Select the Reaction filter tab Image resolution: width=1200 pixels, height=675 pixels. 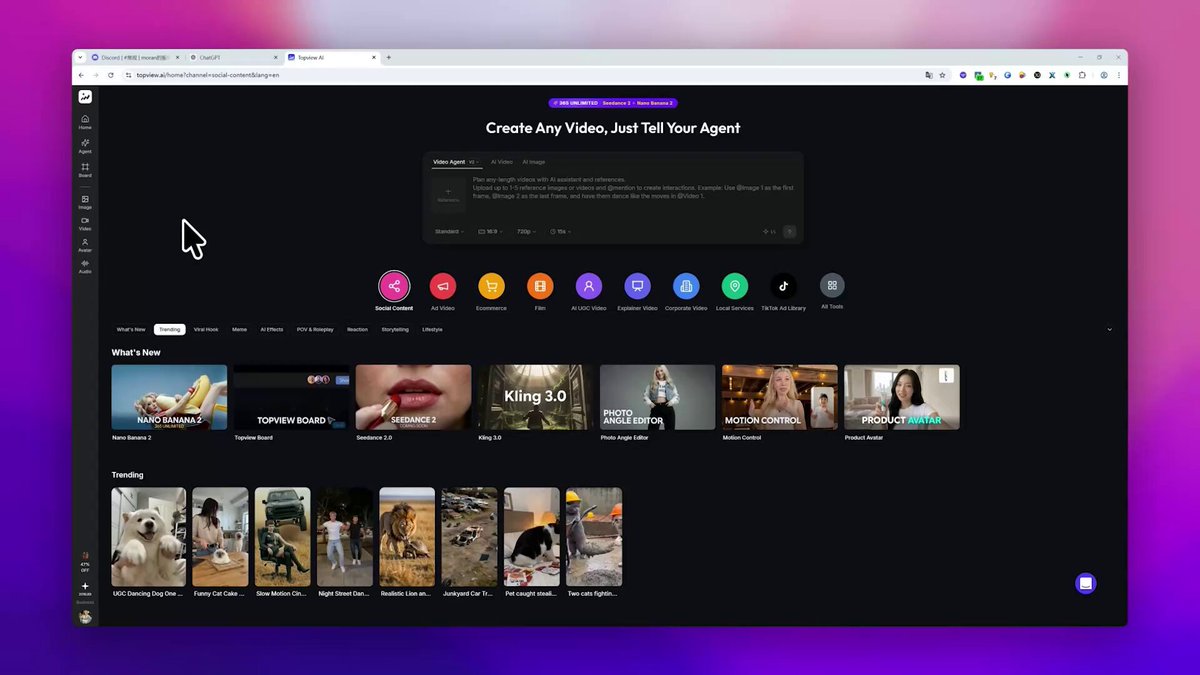pos(358,329)
